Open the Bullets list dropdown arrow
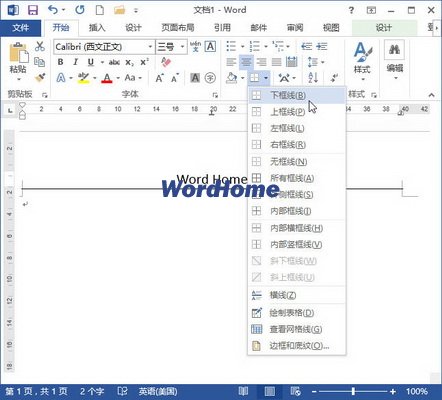Screen dimensions: 442x400 point(243,46)
